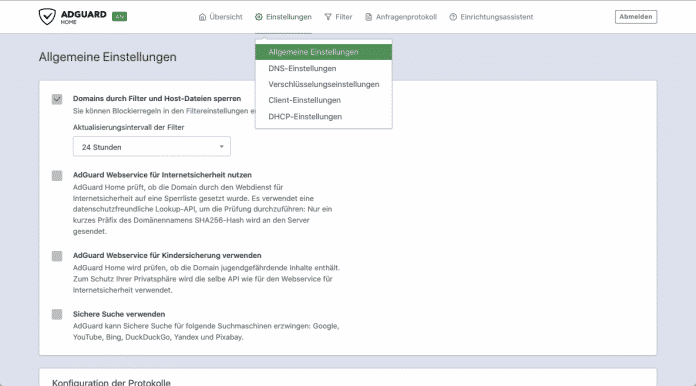Open Anfragenprotokoll in navigation
Image resolution: width=696 pixels, height=386 pixels.
tap(401, 17)
